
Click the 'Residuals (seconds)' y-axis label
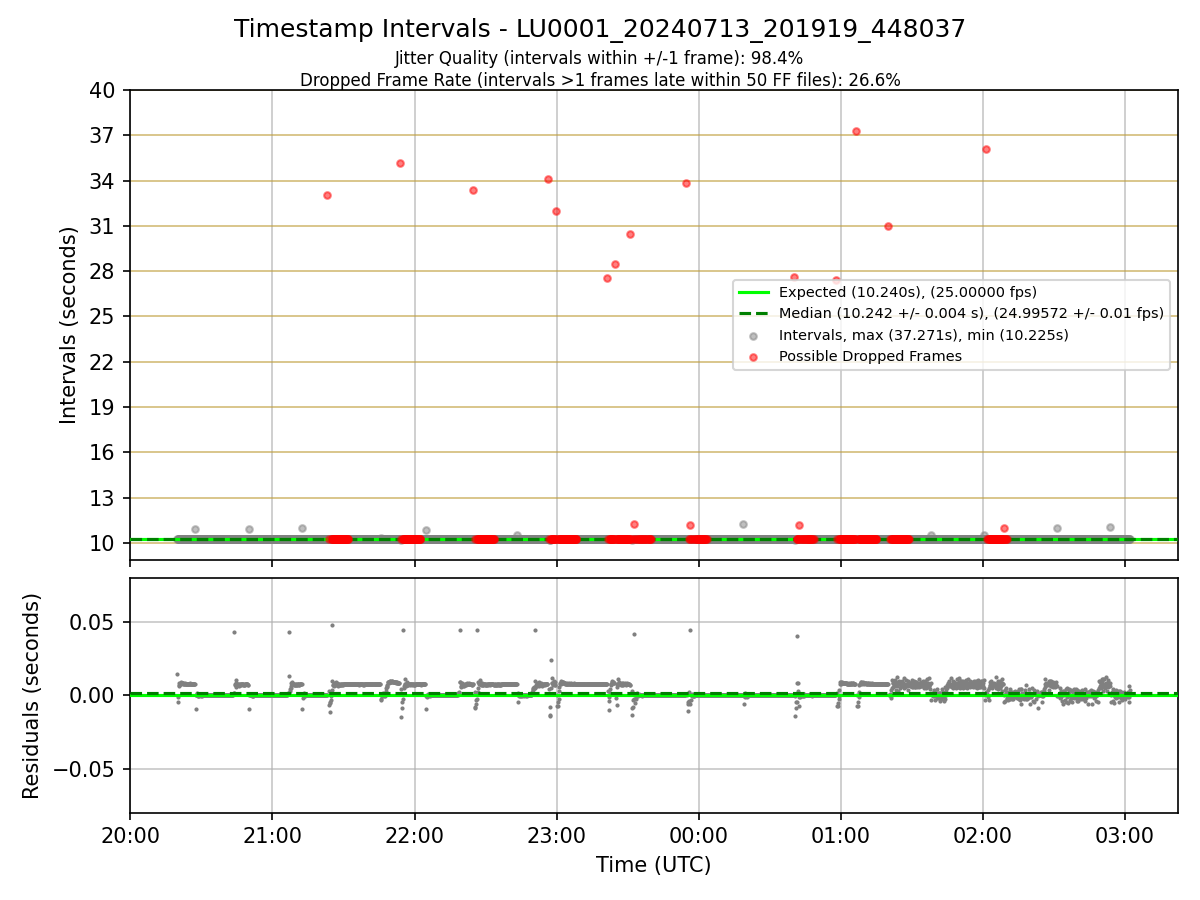pos(32,696)
